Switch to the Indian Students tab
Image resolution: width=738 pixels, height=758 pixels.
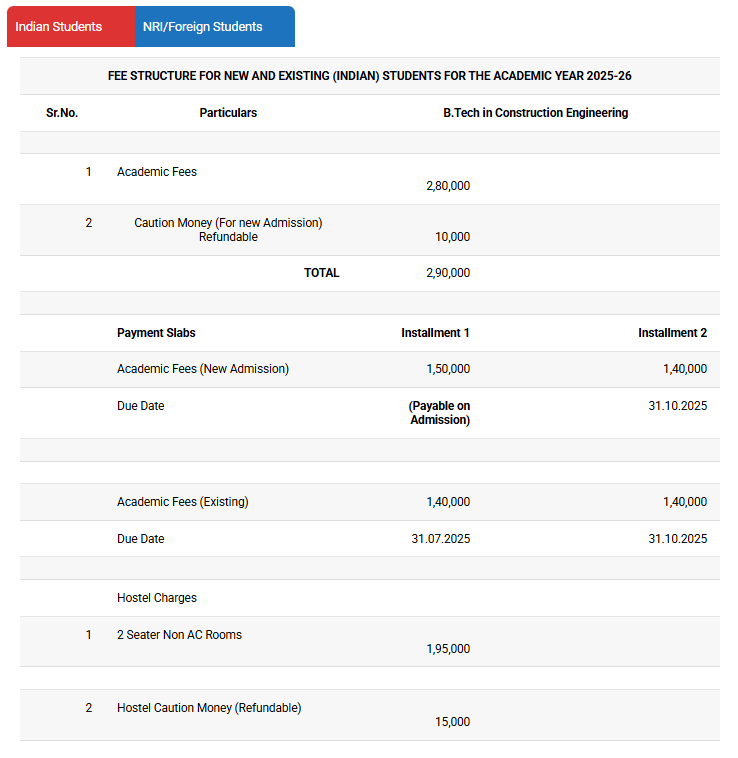(x=59, y=27)
